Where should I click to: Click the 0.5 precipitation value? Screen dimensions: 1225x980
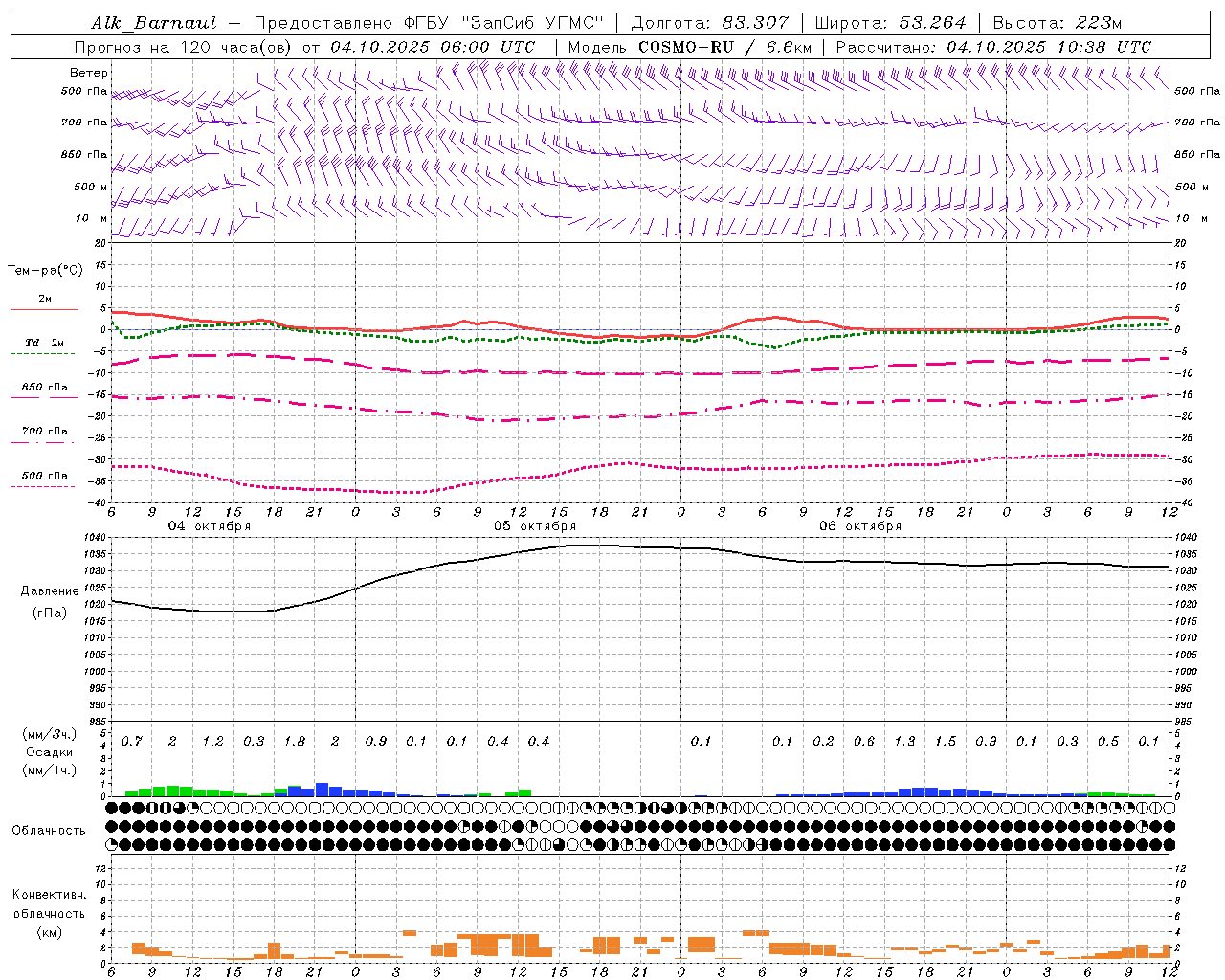pos(1108,742)
